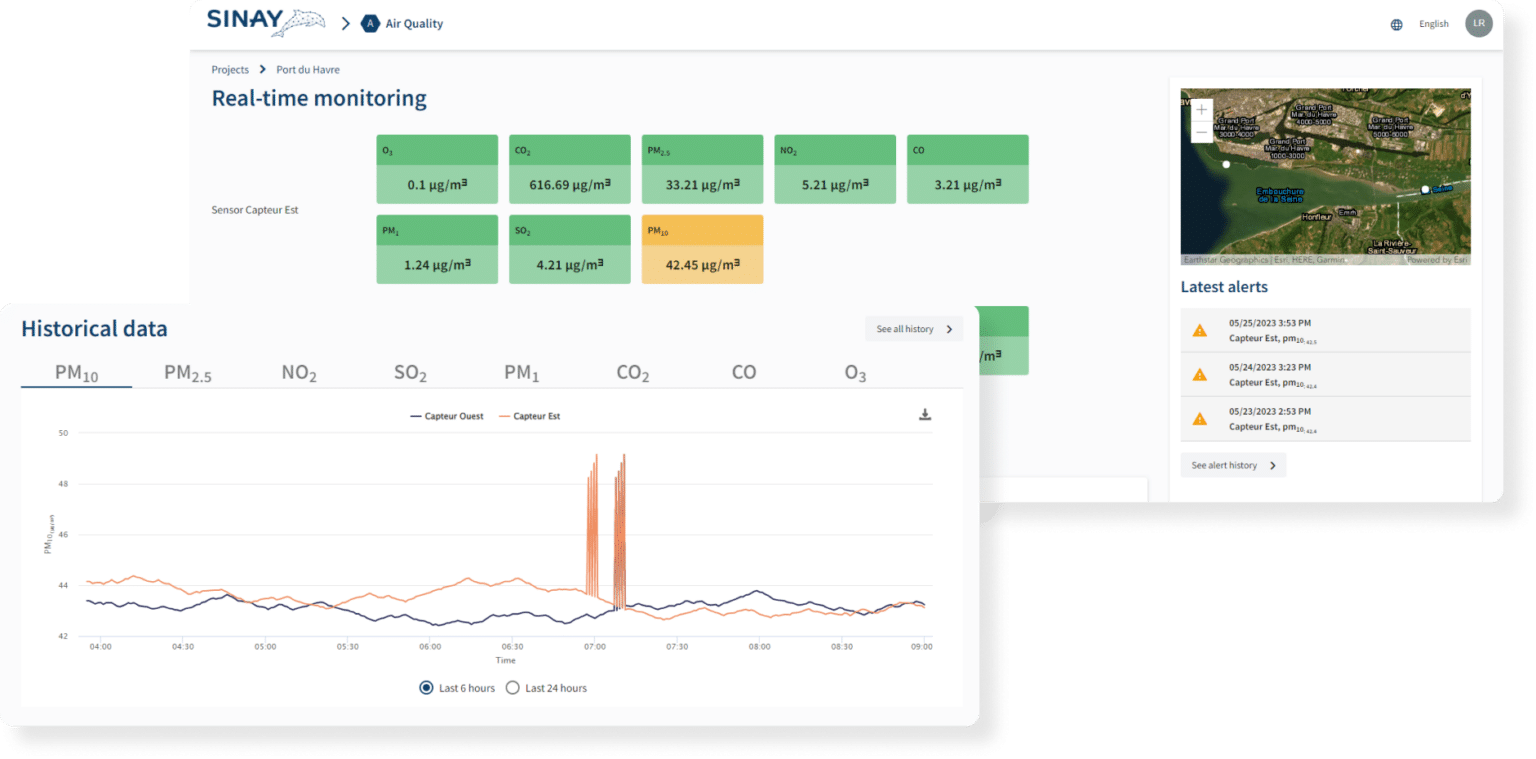Select the Last 24 hours radio button
Viewport: 1536px width, 759px height.
click(513, 688)
